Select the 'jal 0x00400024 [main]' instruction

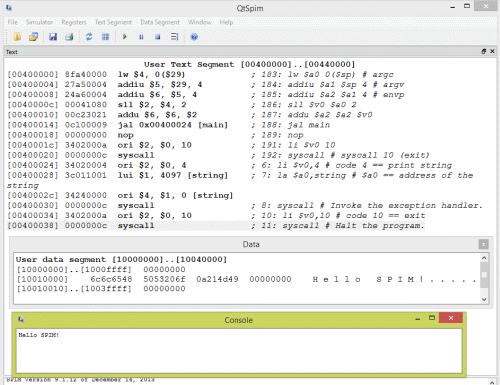(173, 125)
